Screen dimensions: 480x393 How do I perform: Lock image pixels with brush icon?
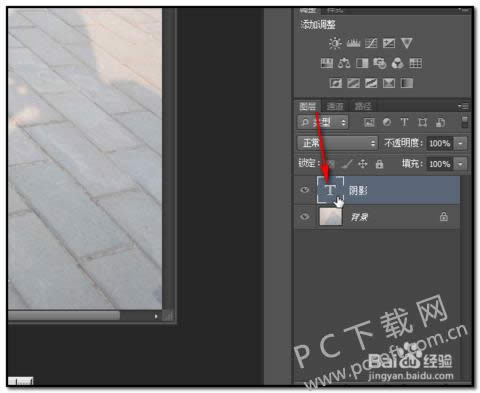coord(347,164)
